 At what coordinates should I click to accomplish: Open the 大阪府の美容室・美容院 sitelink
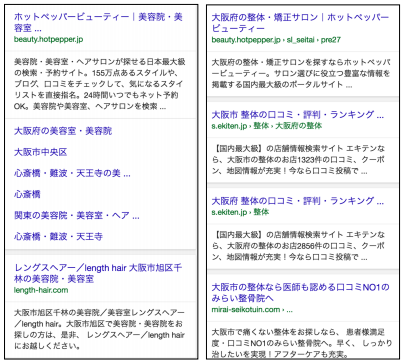pyautogui.click(x=63, y=131)
